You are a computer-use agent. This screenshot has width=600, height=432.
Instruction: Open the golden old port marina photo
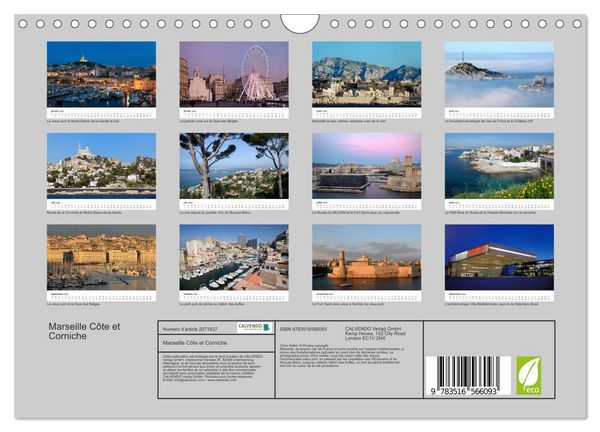(x=101, y=257)
